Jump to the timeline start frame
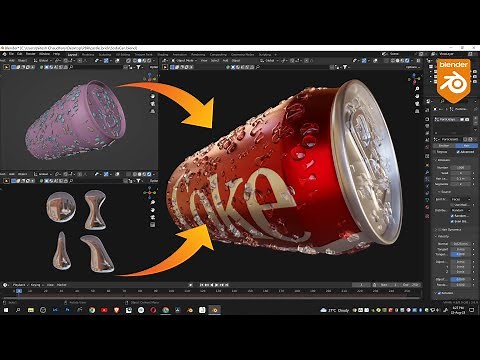Viewport: 480px width, 360px height. pyautogui.click(x=202, y=285)
